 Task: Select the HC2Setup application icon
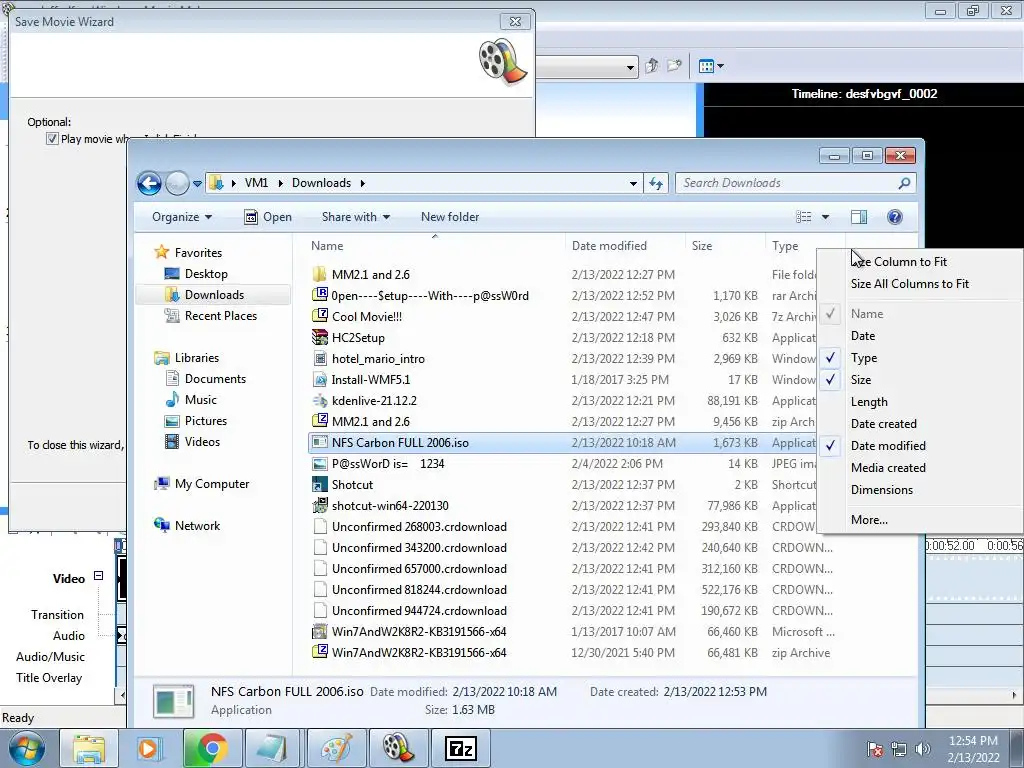click(319, 337)
